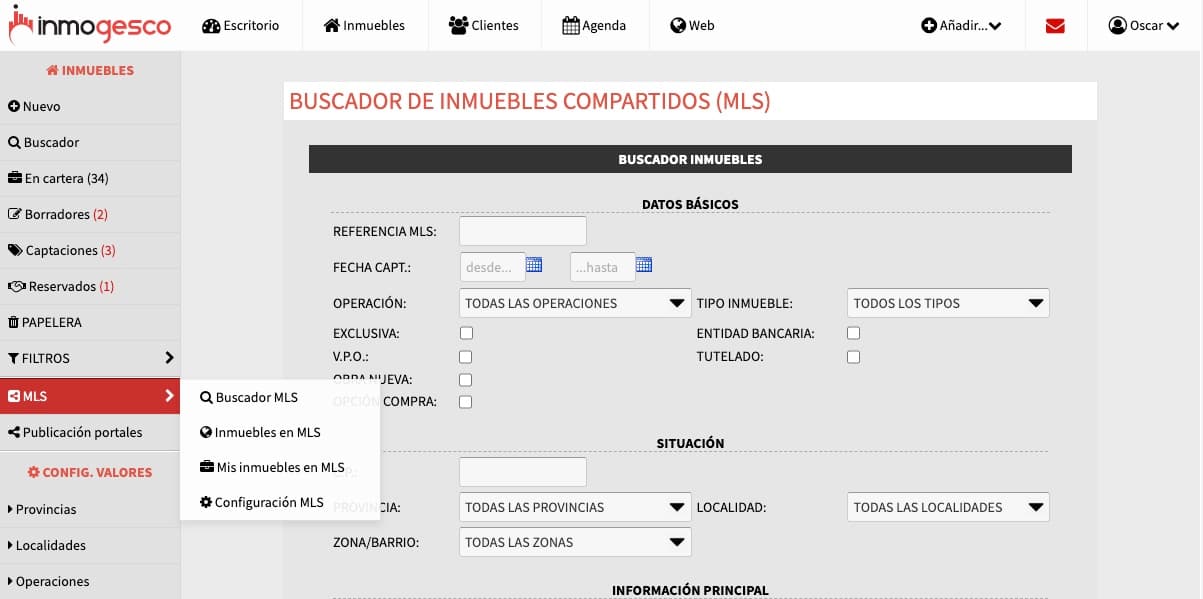Open the TODAS LAS PROVINCIAS dropdown
This screenshot has width=1203, height=599.
pyautogui.click(x=574, y=507)
